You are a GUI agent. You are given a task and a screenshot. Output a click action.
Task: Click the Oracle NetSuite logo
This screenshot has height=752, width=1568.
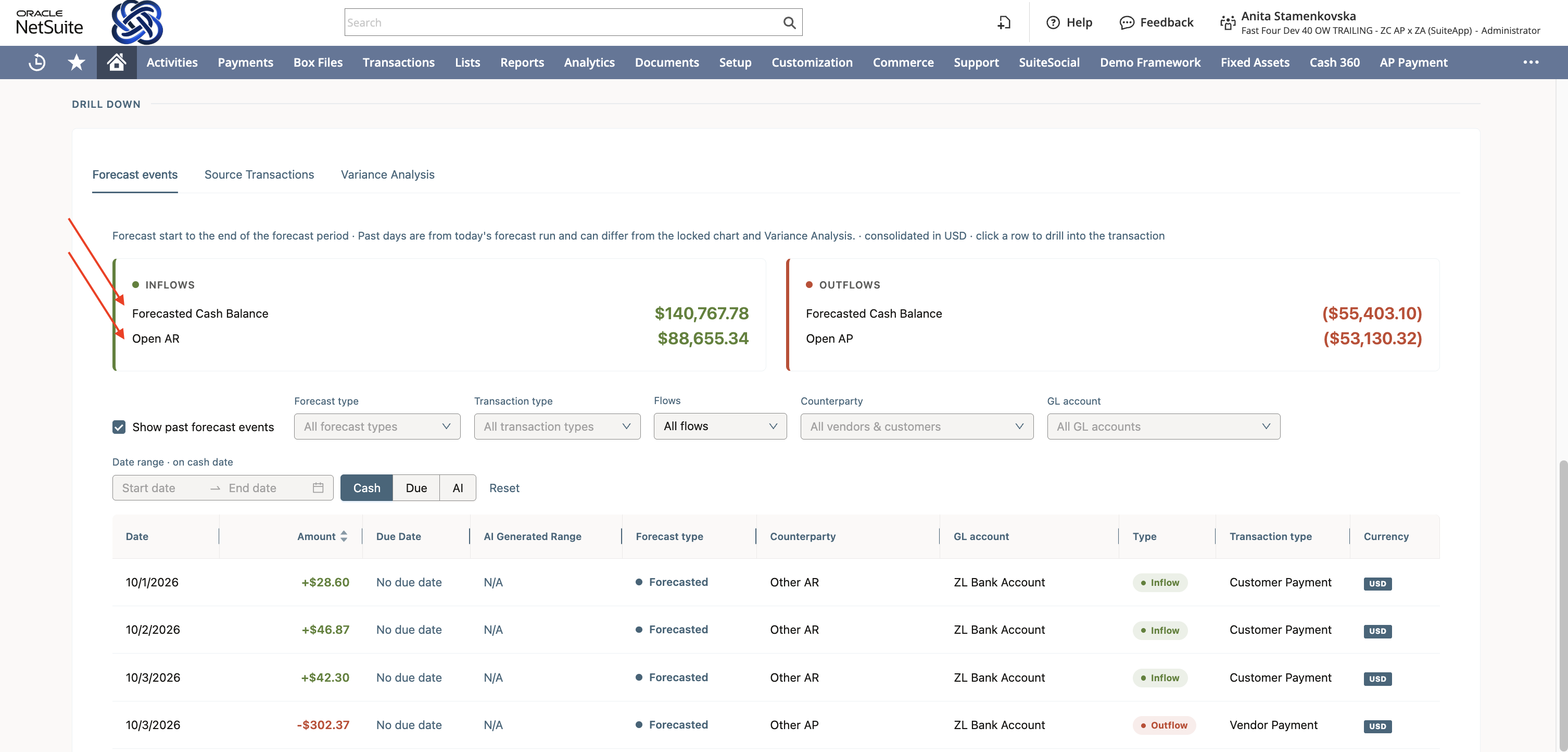(49, 22)
